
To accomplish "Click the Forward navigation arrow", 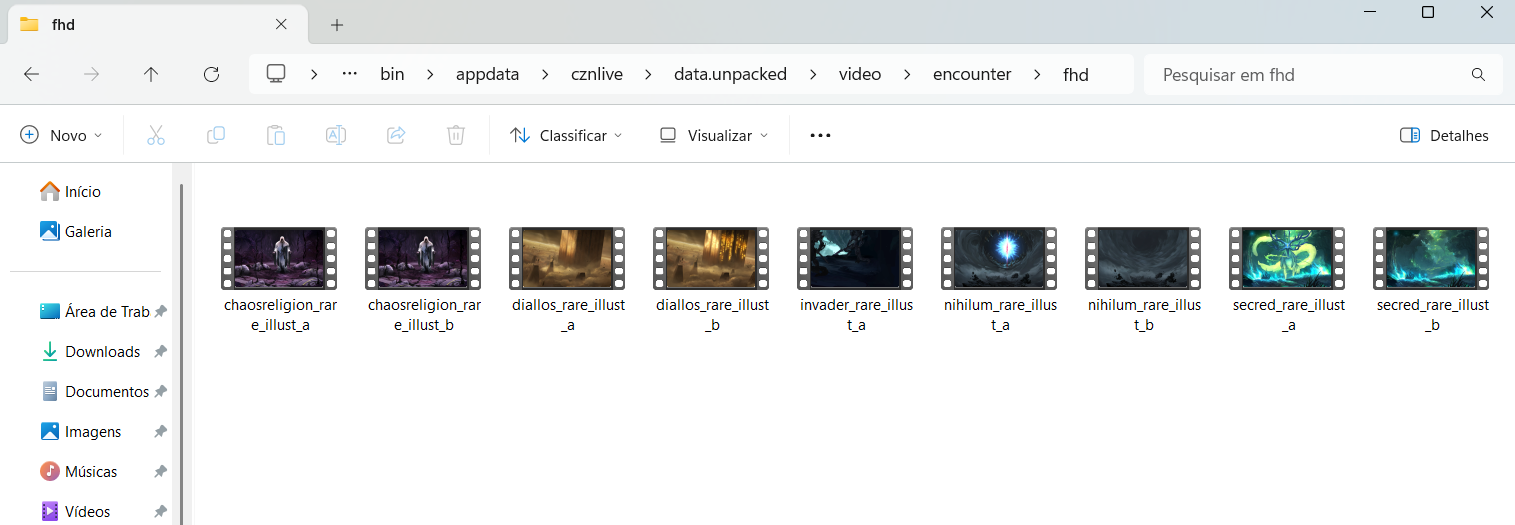I will (91, 74).
